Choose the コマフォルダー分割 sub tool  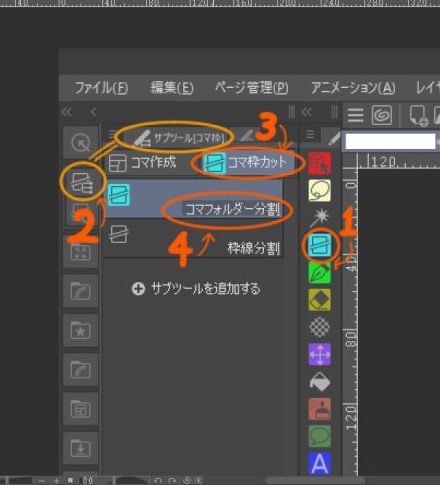coord(195,199)
